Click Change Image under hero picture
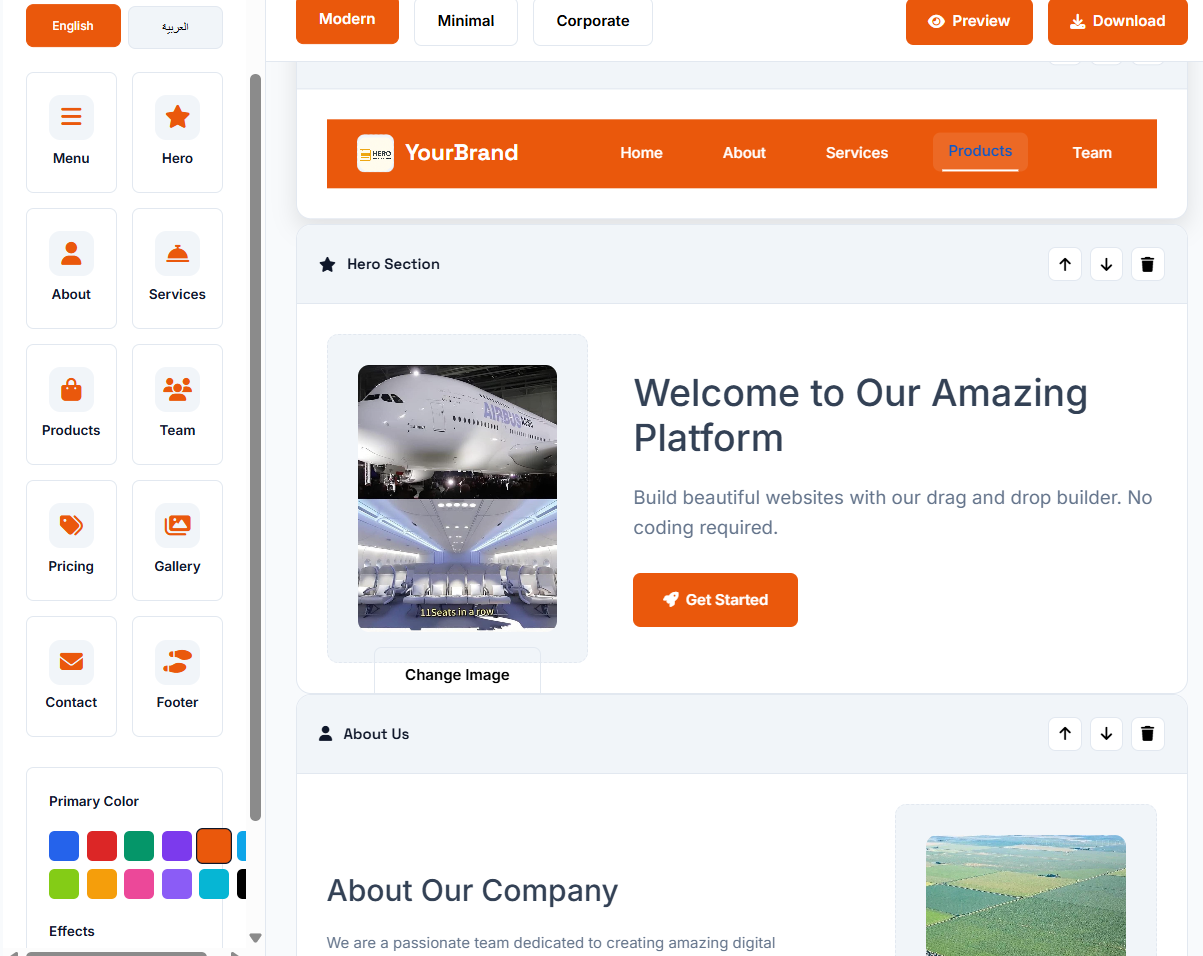The image size is (1203, 956). click(x=457, y=675)
